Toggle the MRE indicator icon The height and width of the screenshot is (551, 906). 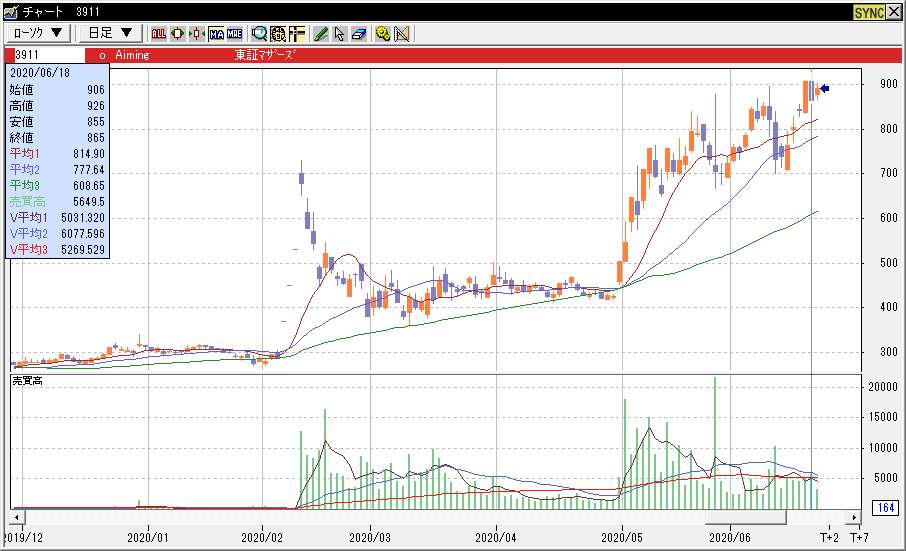click(234, 33)
